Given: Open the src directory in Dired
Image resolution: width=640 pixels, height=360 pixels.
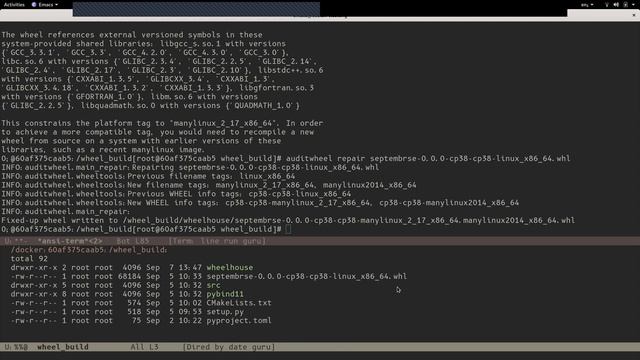Looking at the screenshot, I should [x=213, y=285].
